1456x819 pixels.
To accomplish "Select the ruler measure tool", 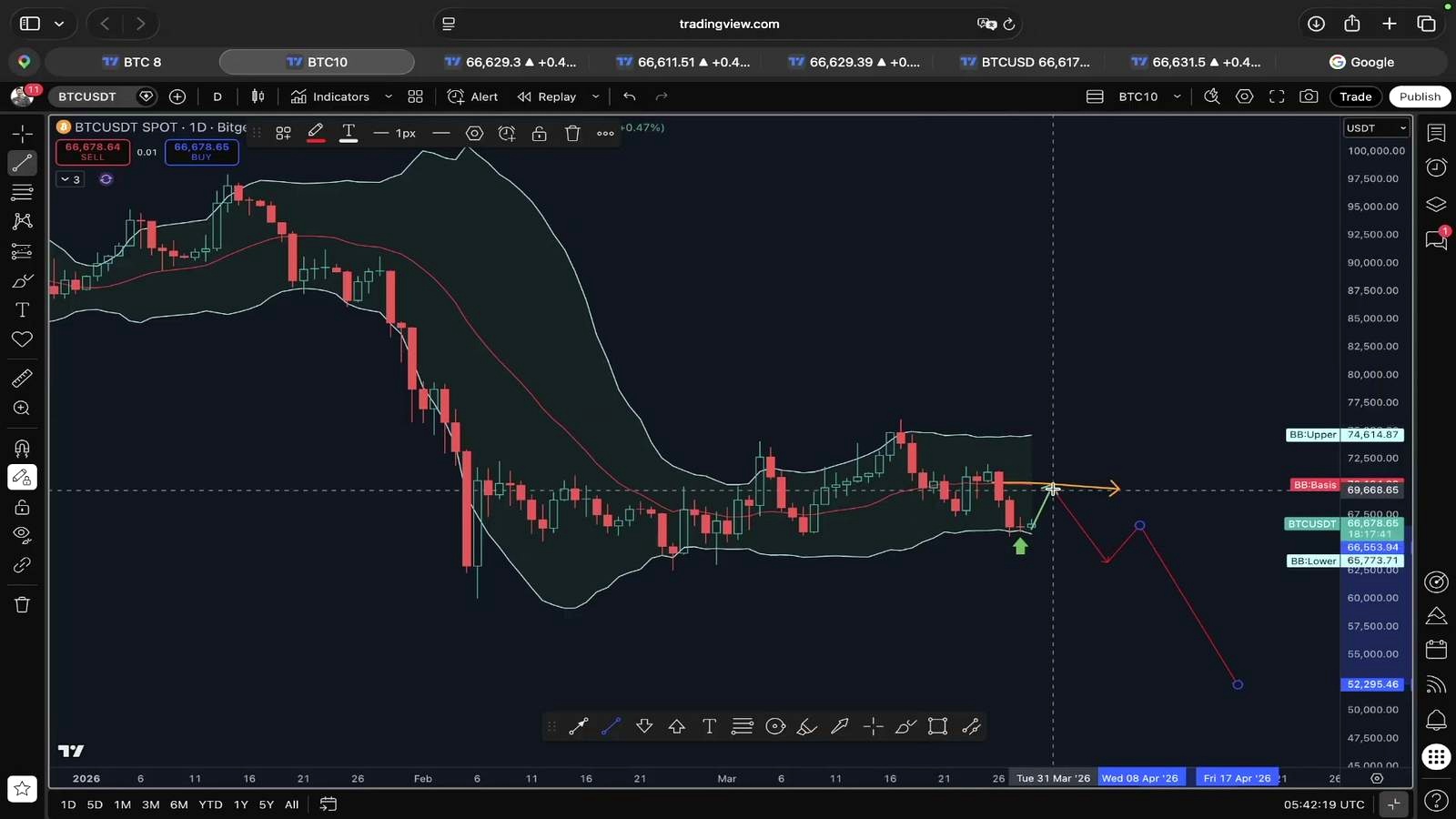I will (22, 379).
